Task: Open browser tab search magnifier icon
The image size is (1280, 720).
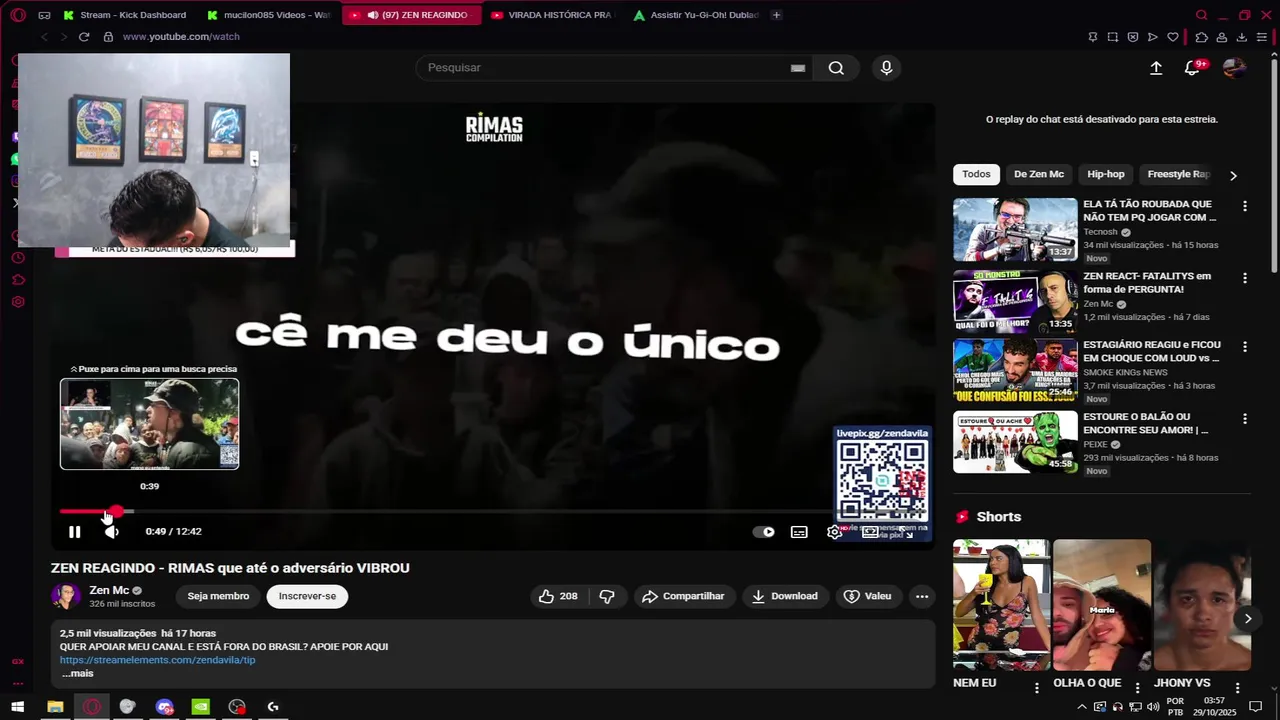Action: click(x=1202, y=15)
